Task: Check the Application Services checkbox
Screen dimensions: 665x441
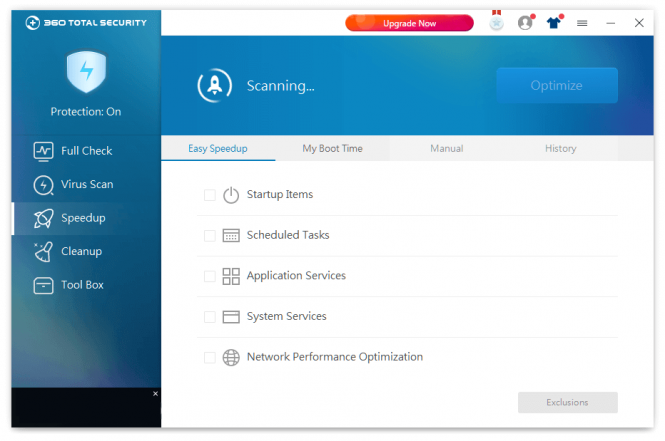Action: 210,276
